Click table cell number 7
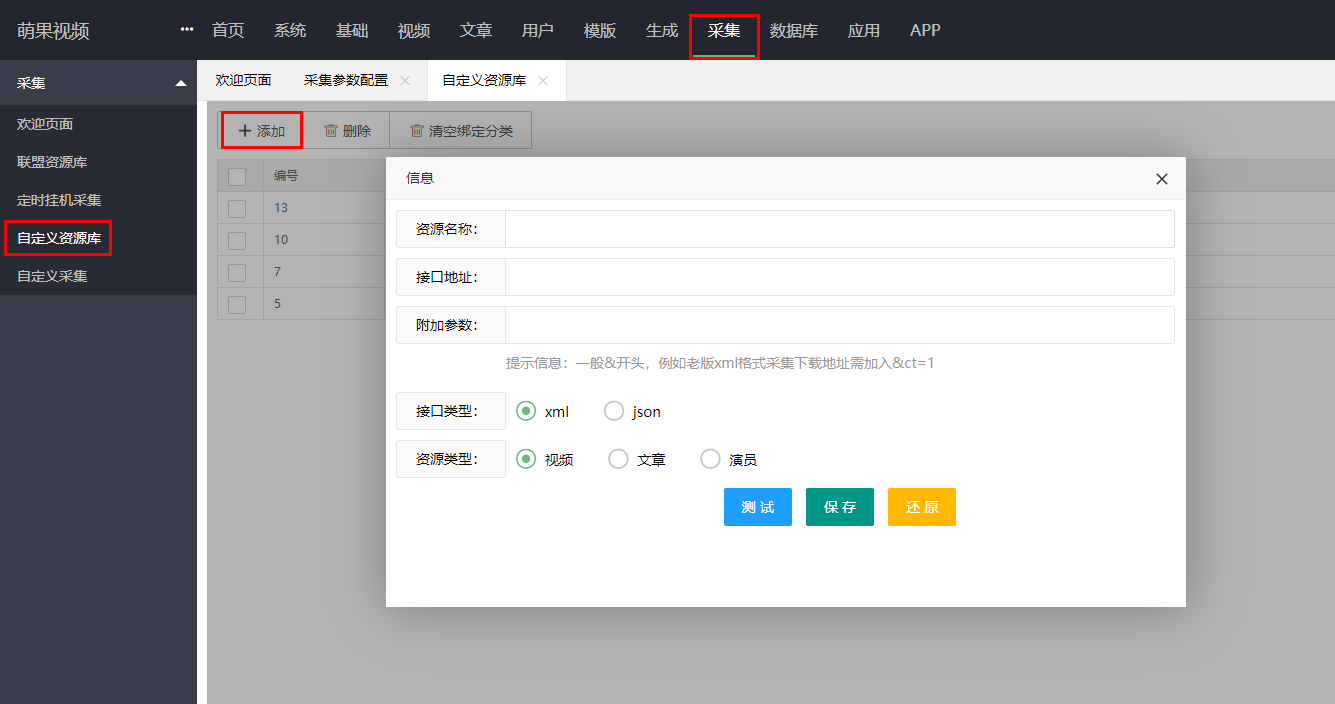The image size is (1335, 704). tap(278, 272)
